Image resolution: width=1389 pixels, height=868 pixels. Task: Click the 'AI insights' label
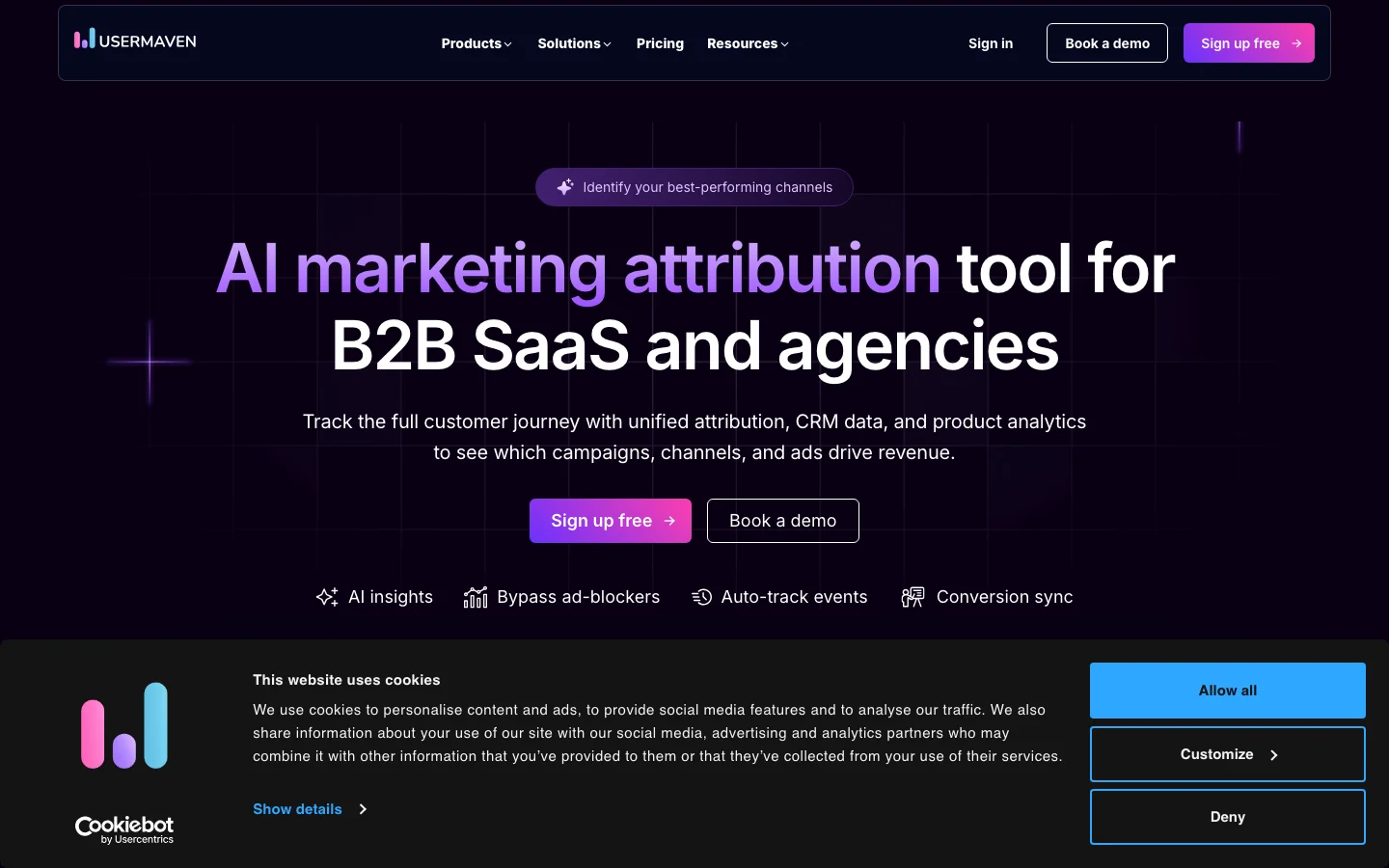391,597
